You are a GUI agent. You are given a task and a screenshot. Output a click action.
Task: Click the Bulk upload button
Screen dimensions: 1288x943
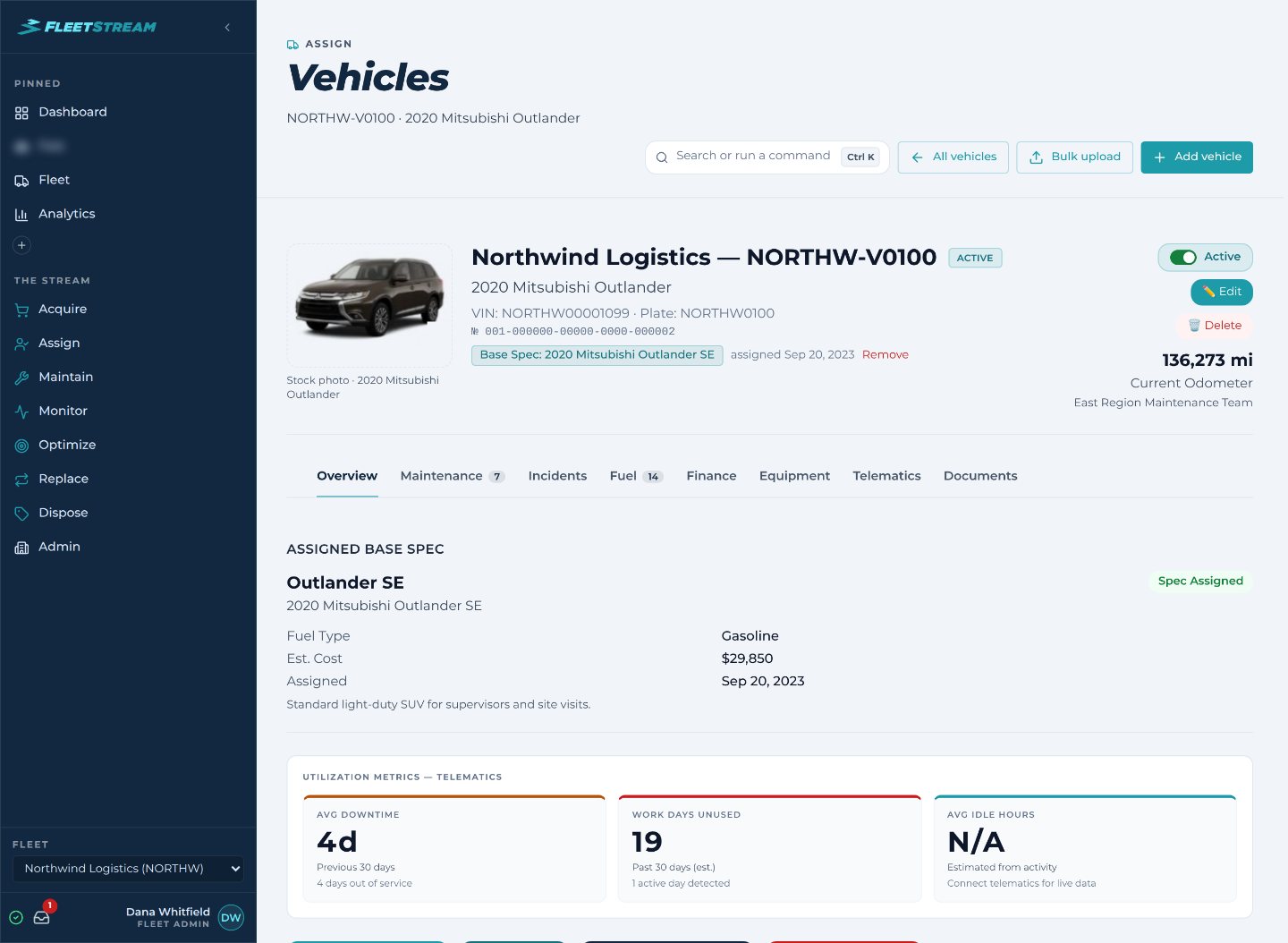1075,157
